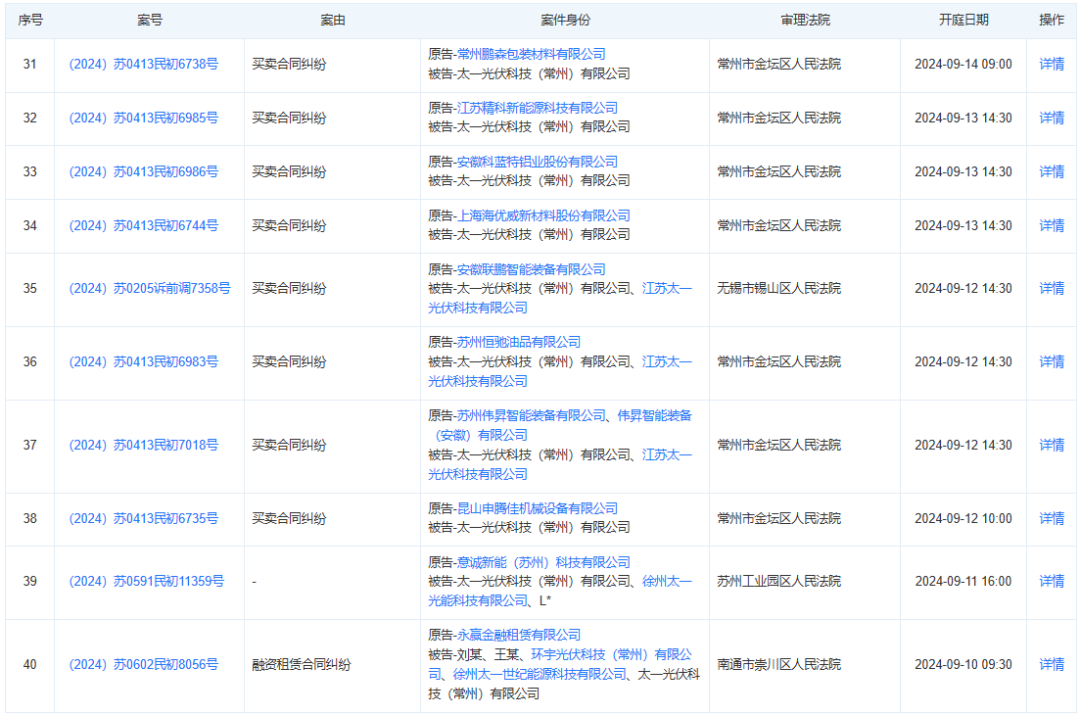The width and height of the screenshot is (1080, 715).
Task: Click plaintiff 意诚新能（苏州）科技有限公司
Action: pyautogui.click(x=543, y=563)
